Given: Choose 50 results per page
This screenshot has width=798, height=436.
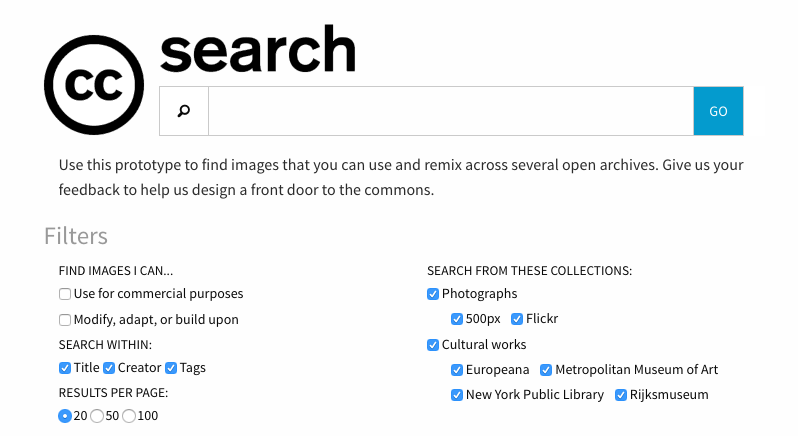Looking at the screenshot, I should tap(97, 416).
